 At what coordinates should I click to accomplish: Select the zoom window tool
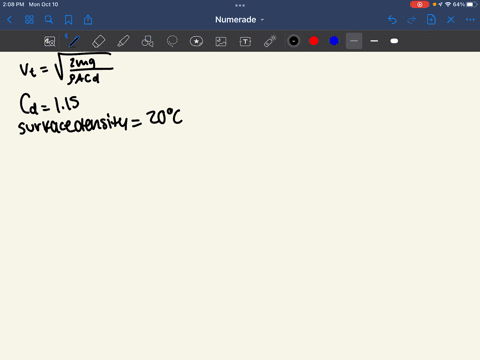[50, 41]
